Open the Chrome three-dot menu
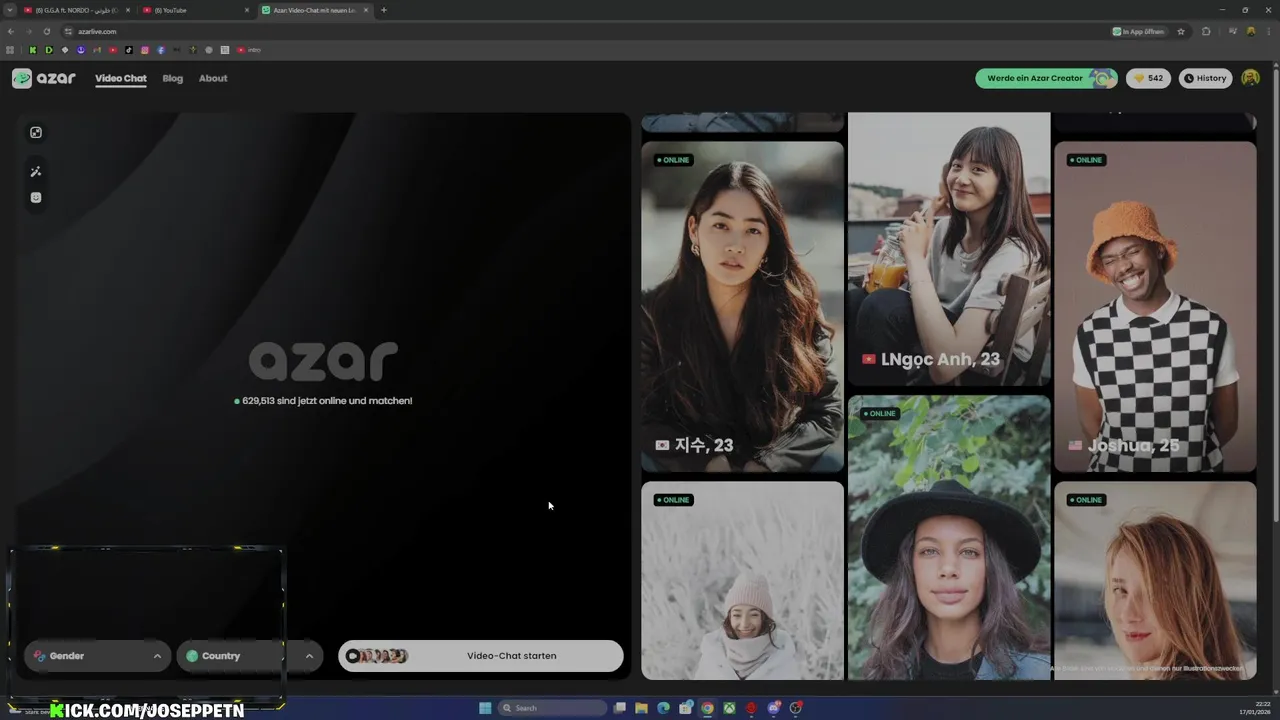 (x=1270, y=31)
